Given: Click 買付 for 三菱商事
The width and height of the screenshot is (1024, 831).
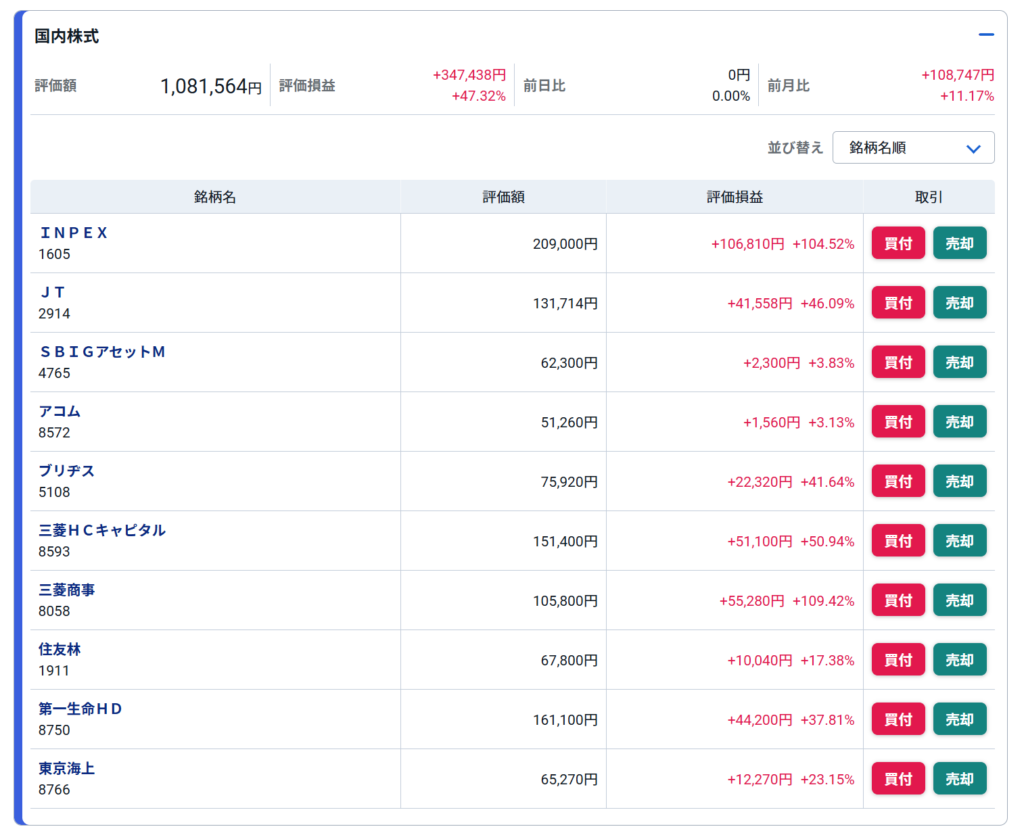Looking at the screenshot, I should click(898, 600).
